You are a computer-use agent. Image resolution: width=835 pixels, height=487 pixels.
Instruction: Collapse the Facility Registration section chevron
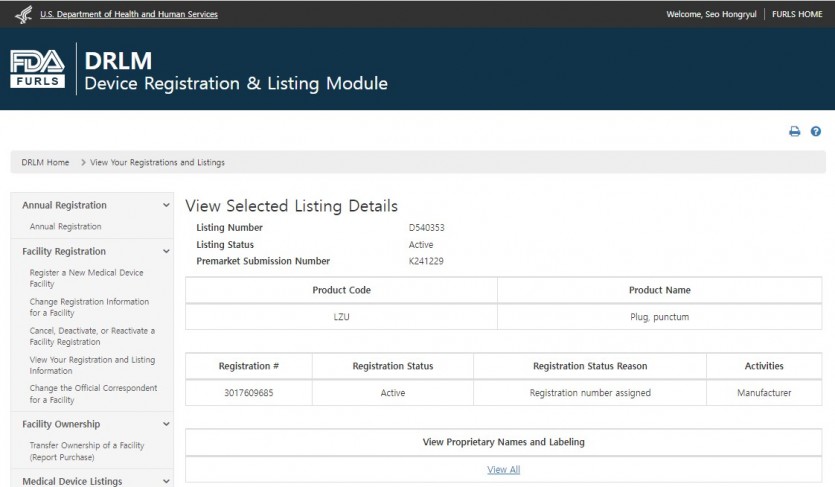coord(166,252)
